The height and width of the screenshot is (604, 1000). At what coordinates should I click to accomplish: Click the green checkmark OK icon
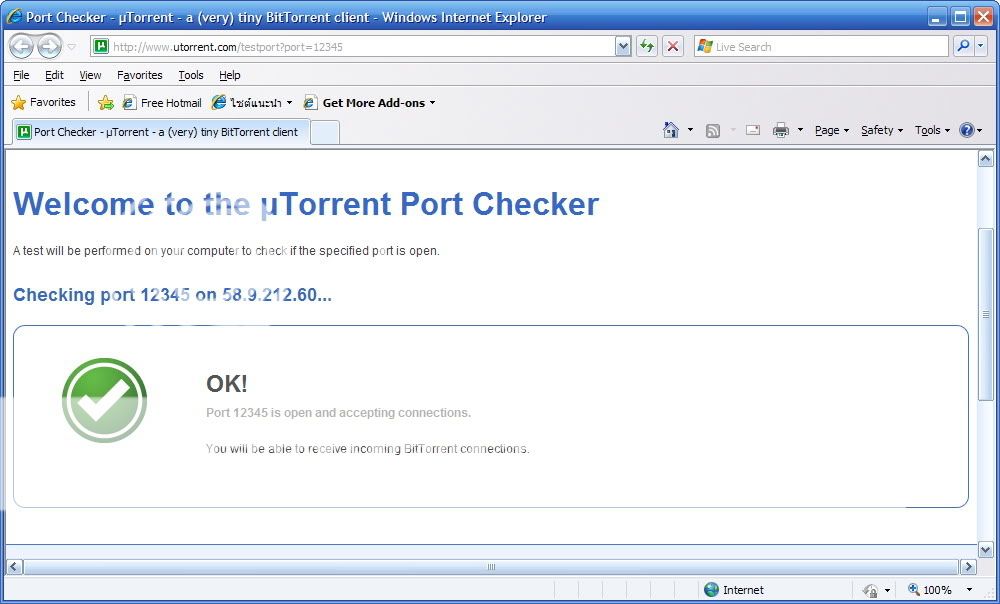point(105,400)
